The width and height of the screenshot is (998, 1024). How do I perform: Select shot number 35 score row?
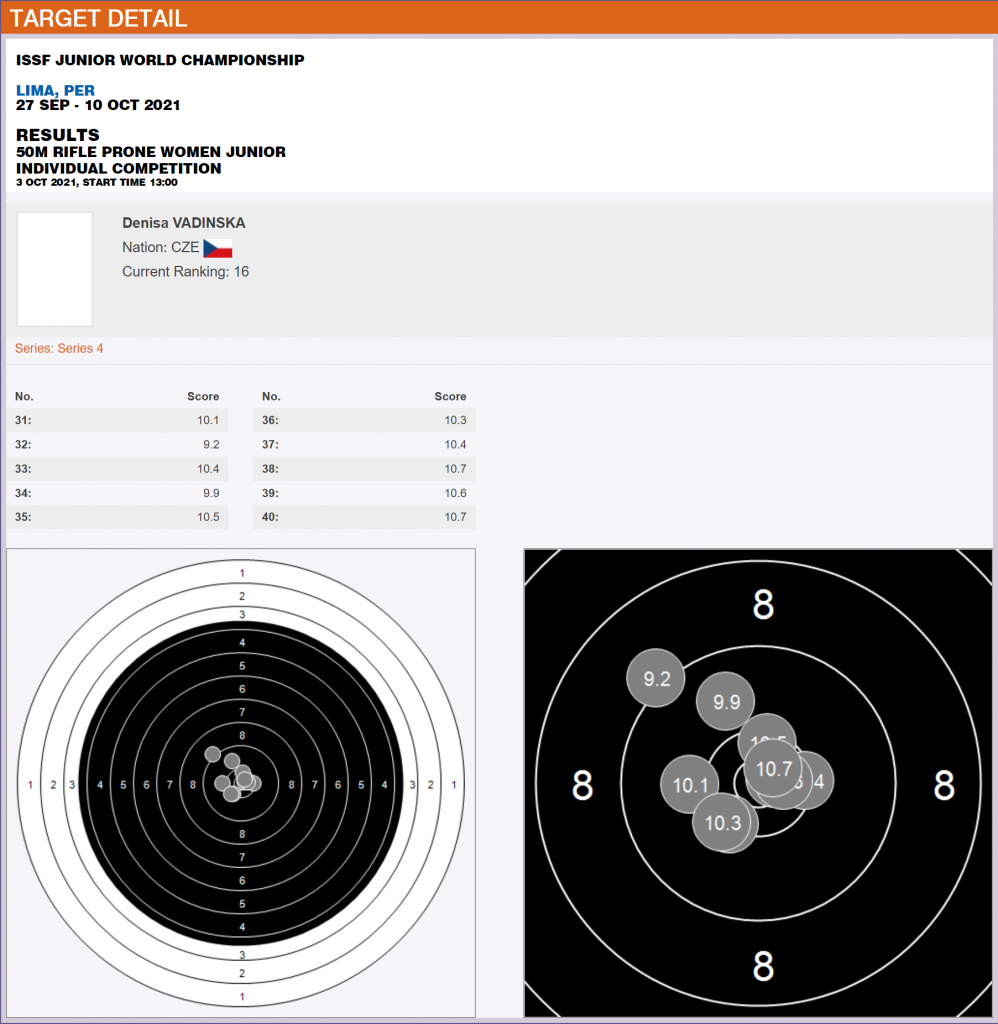118,517
